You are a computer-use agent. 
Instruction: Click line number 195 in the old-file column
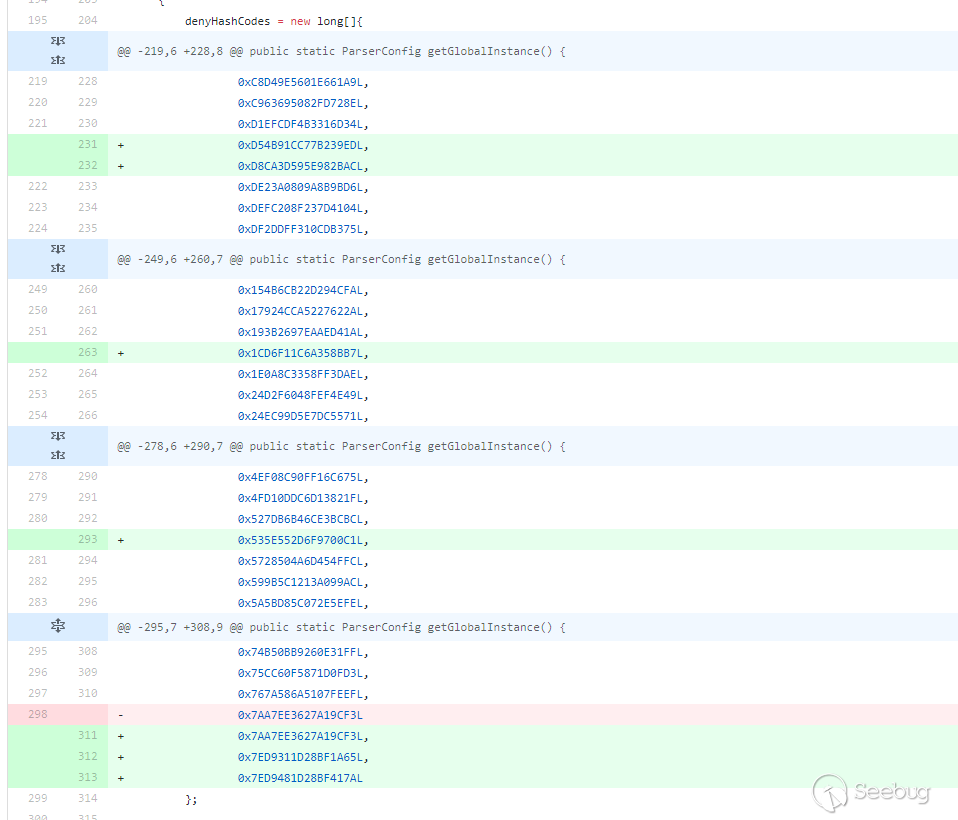pos(38,21)
